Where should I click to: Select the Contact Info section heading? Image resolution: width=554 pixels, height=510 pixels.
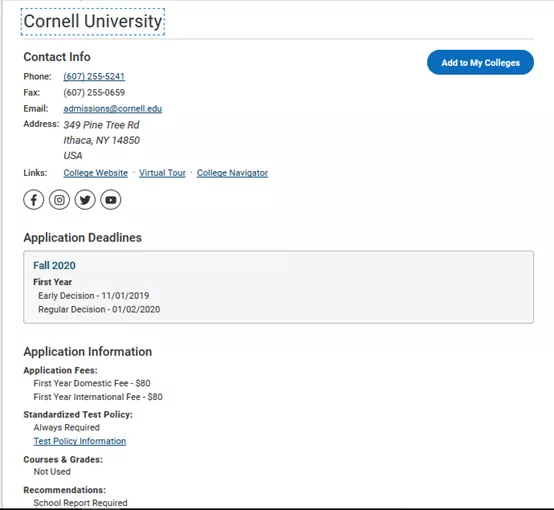[57, 57]
